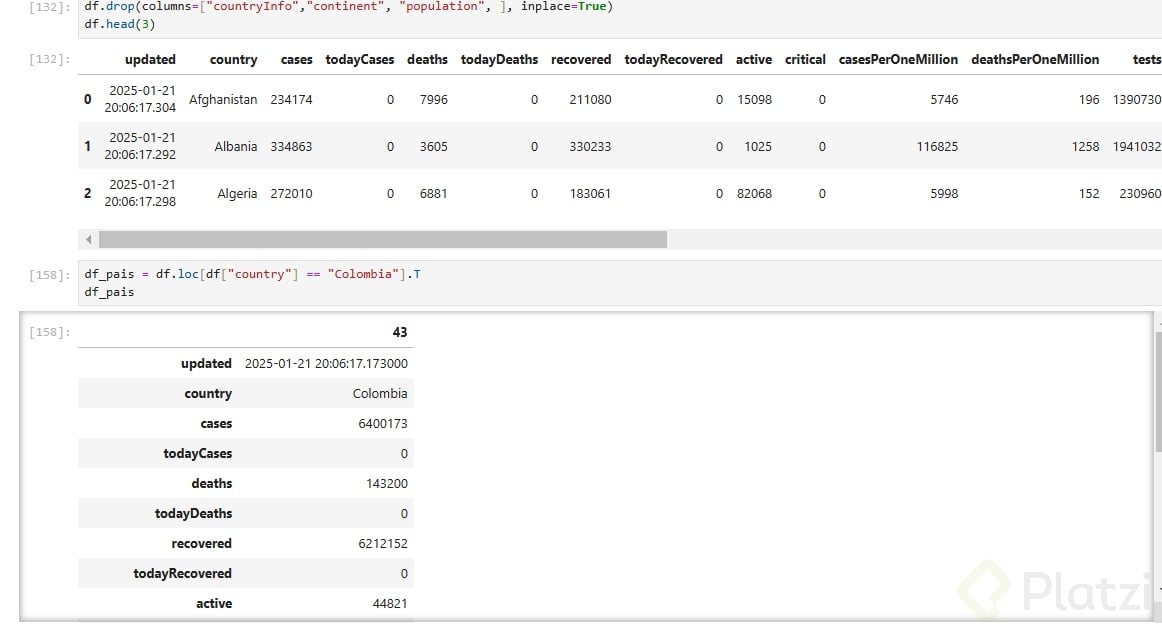Screen dimensions: 1162x630
Task: Click 'todayCases' row label in Colombia table
Action: (198, 454)
